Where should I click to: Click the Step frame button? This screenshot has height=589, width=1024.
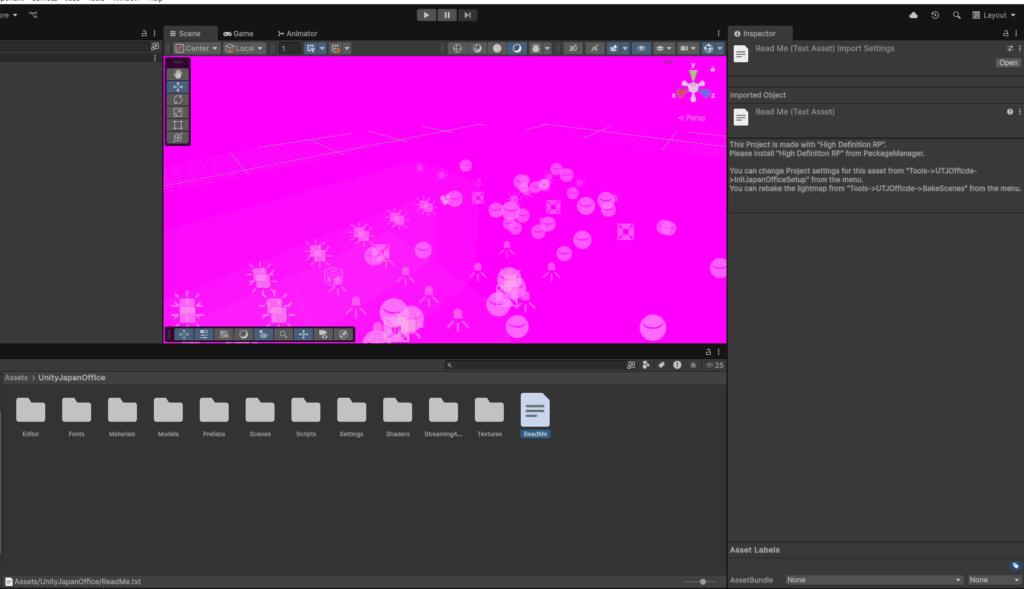tap(468, 15)
